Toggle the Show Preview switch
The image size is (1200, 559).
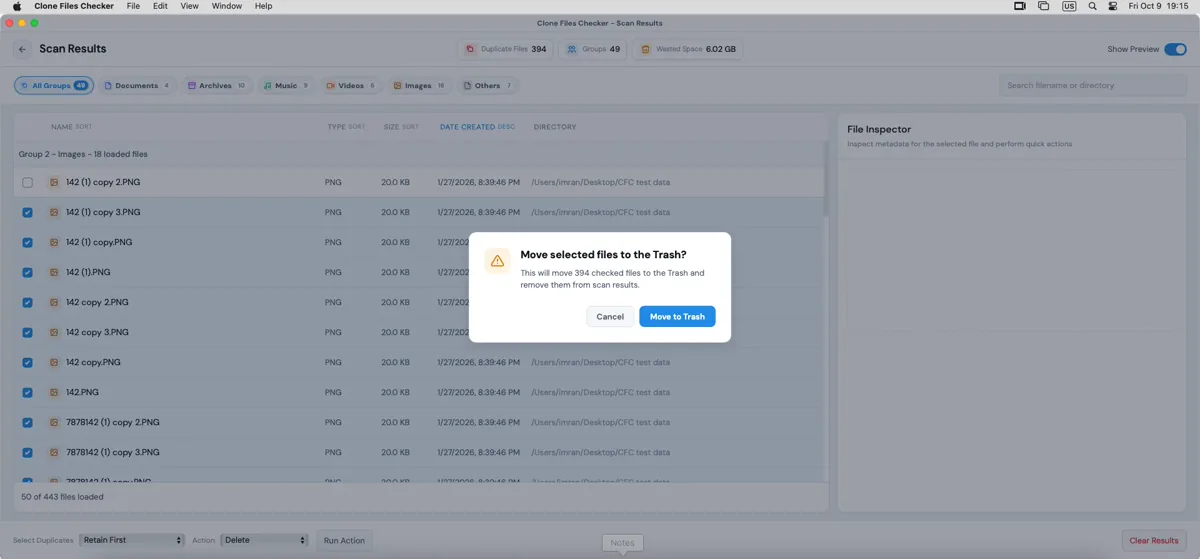click(x=1175, y=49)
